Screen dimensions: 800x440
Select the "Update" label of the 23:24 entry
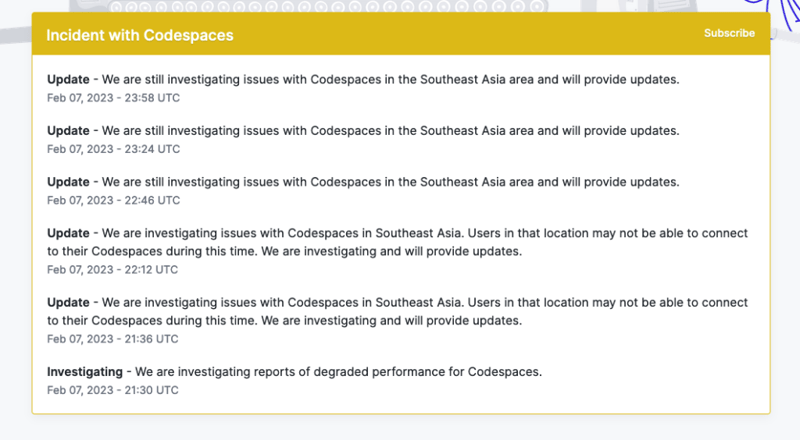68,131
